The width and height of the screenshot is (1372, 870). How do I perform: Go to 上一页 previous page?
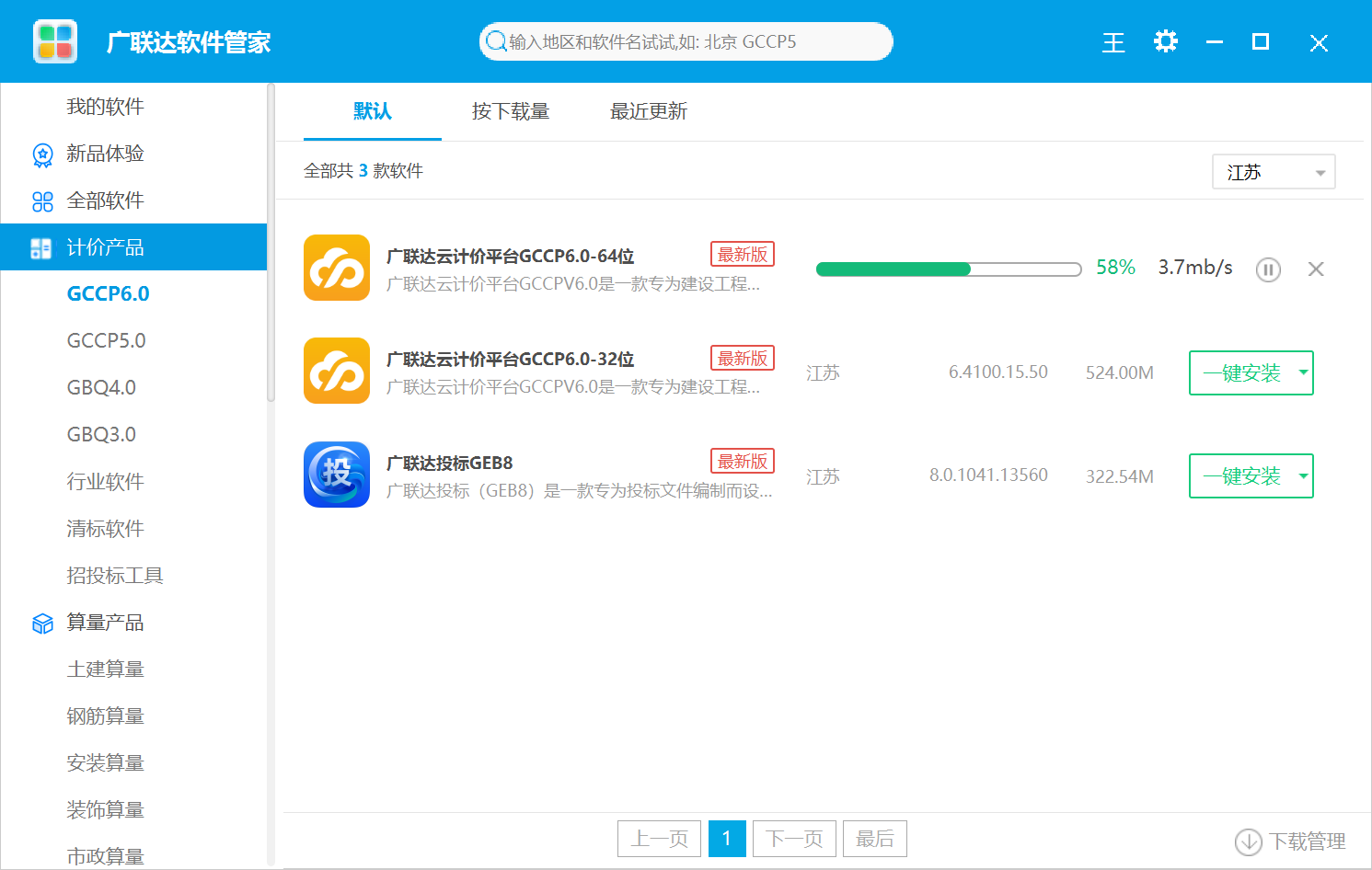pyautogui.click(x=659, y=839)
